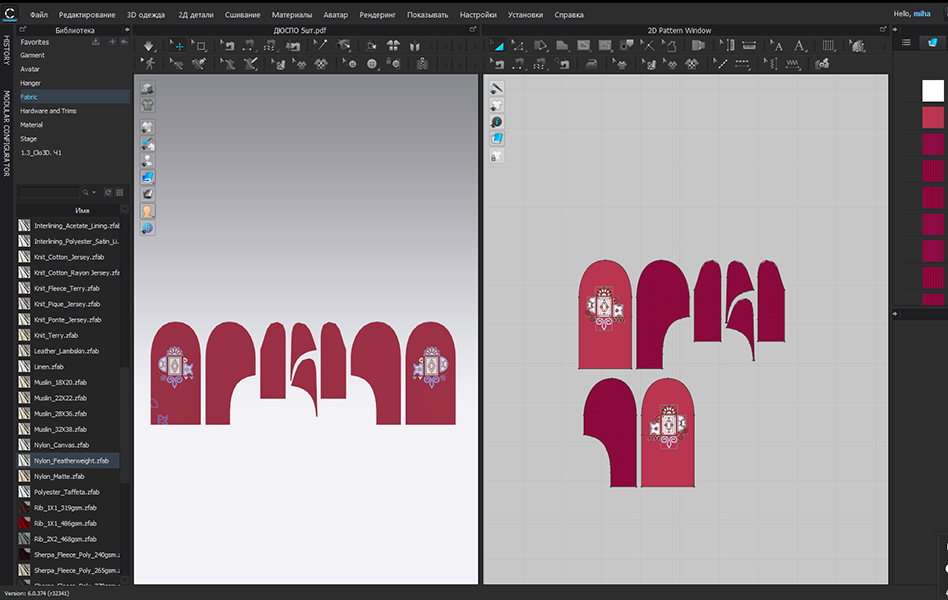The width and height of the screenshot is (948, 600).
Task: Undock the Library panel via top-left icon
Action: (x=22, y=29)
